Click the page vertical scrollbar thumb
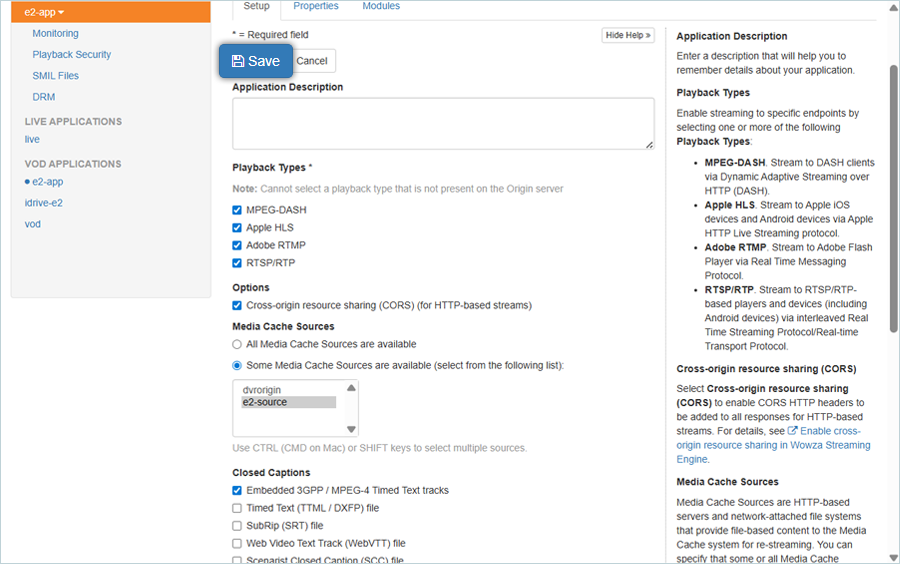 click(x=894, y=198)
